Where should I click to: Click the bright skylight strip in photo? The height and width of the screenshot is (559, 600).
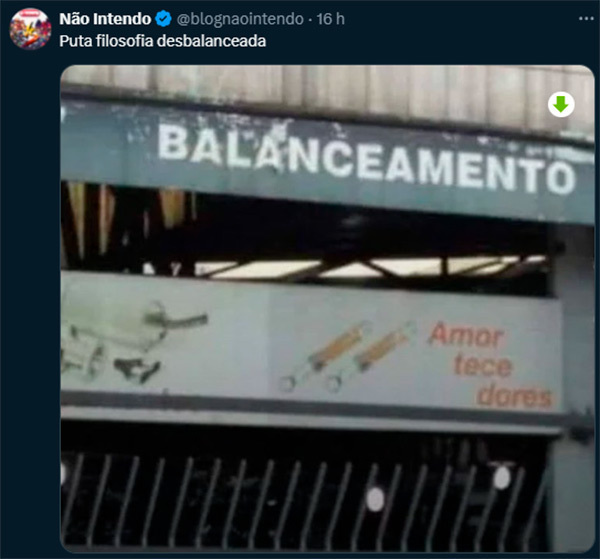click(x=367, y=268)
